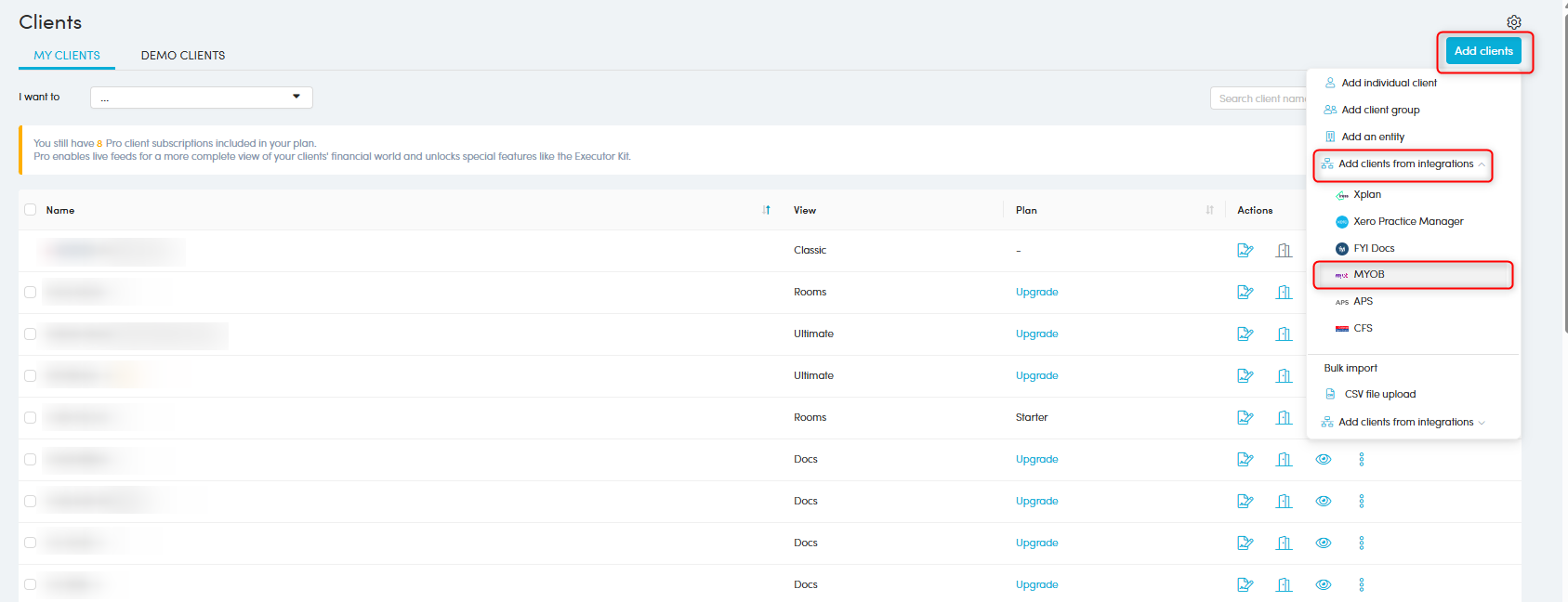Click the Upgrade link in the Rooms row
The image size is (1568, 602).
point(1036,292)
